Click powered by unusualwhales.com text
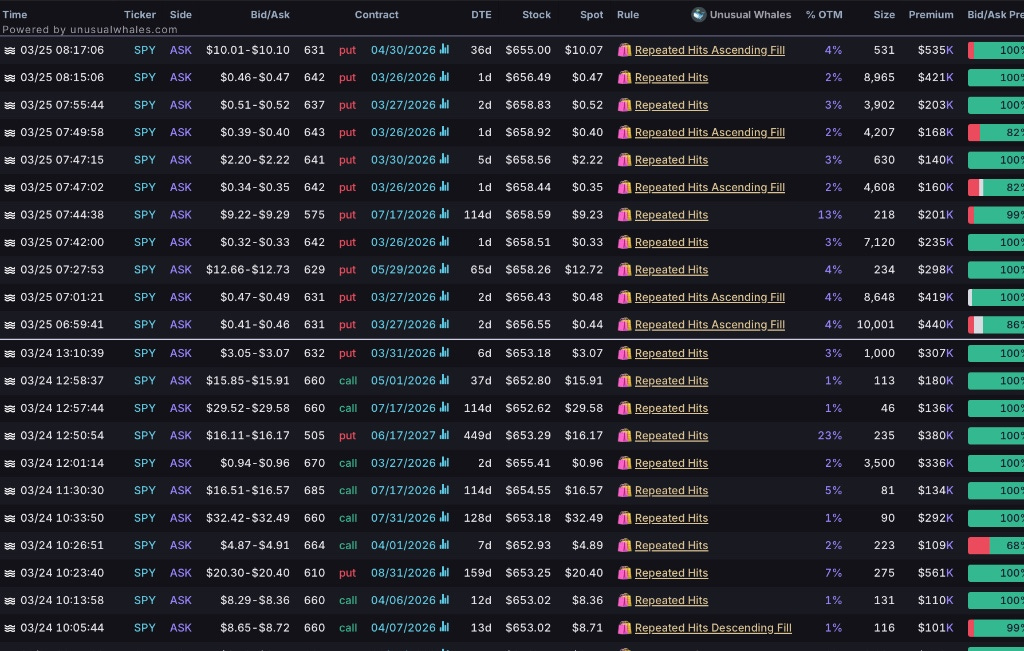This screenshot has width=1024, height=651. (x=89, y=29)
